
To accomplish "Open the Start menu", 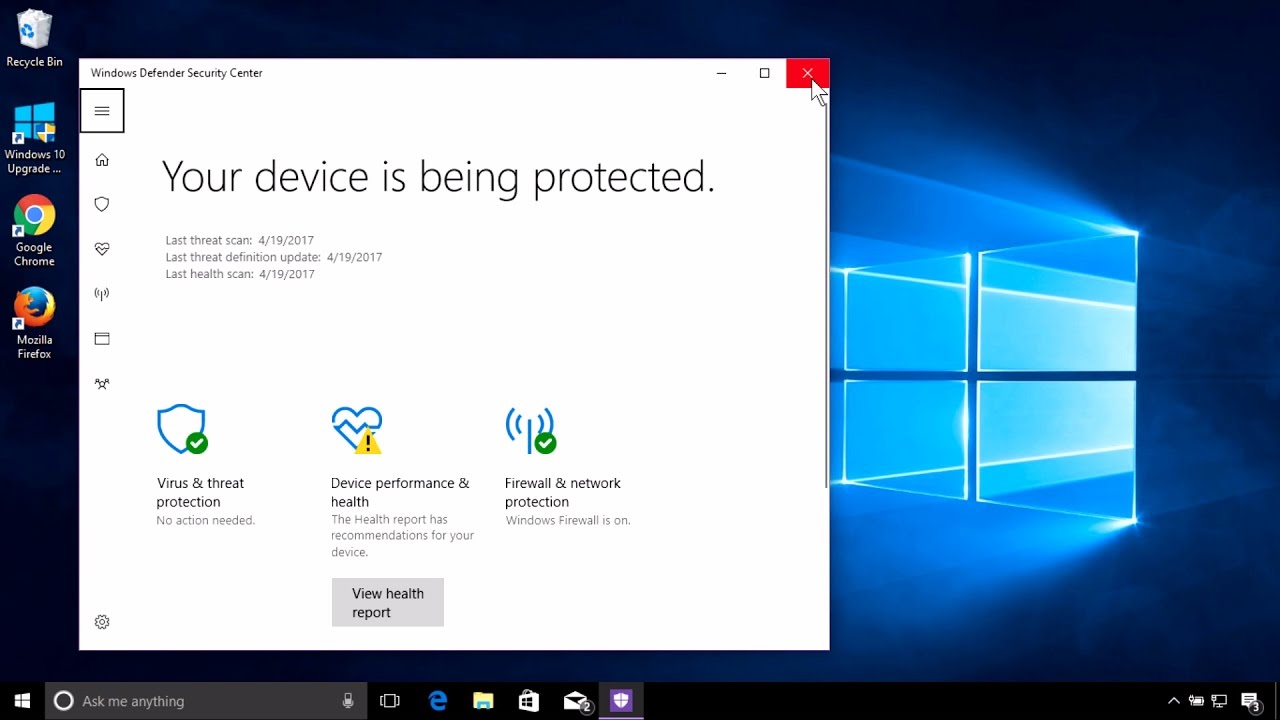I will tap(20, 700).
